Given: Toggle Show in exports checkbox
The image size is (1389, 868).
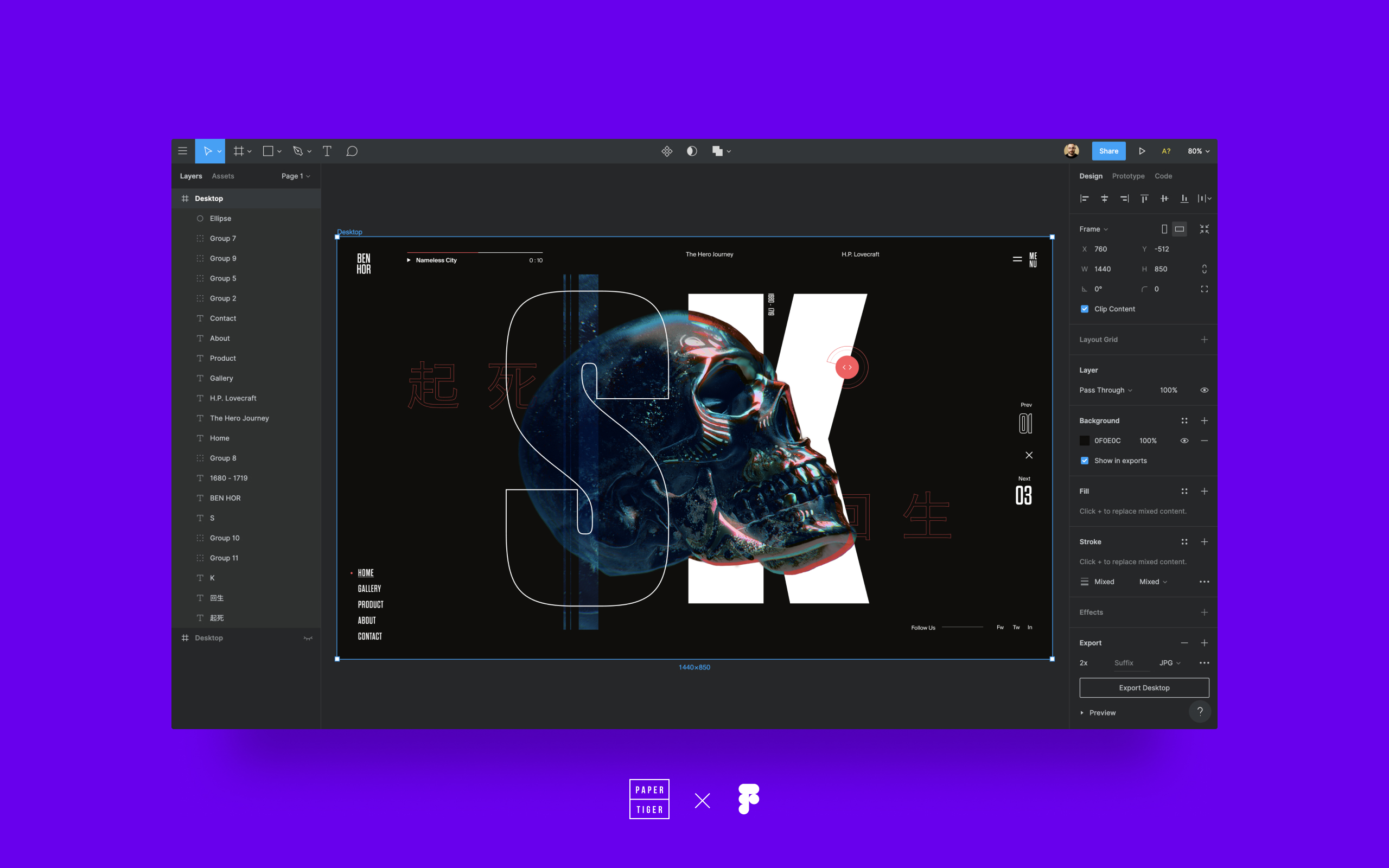Looking at the screenshot, I should [x=1084, y=460].
